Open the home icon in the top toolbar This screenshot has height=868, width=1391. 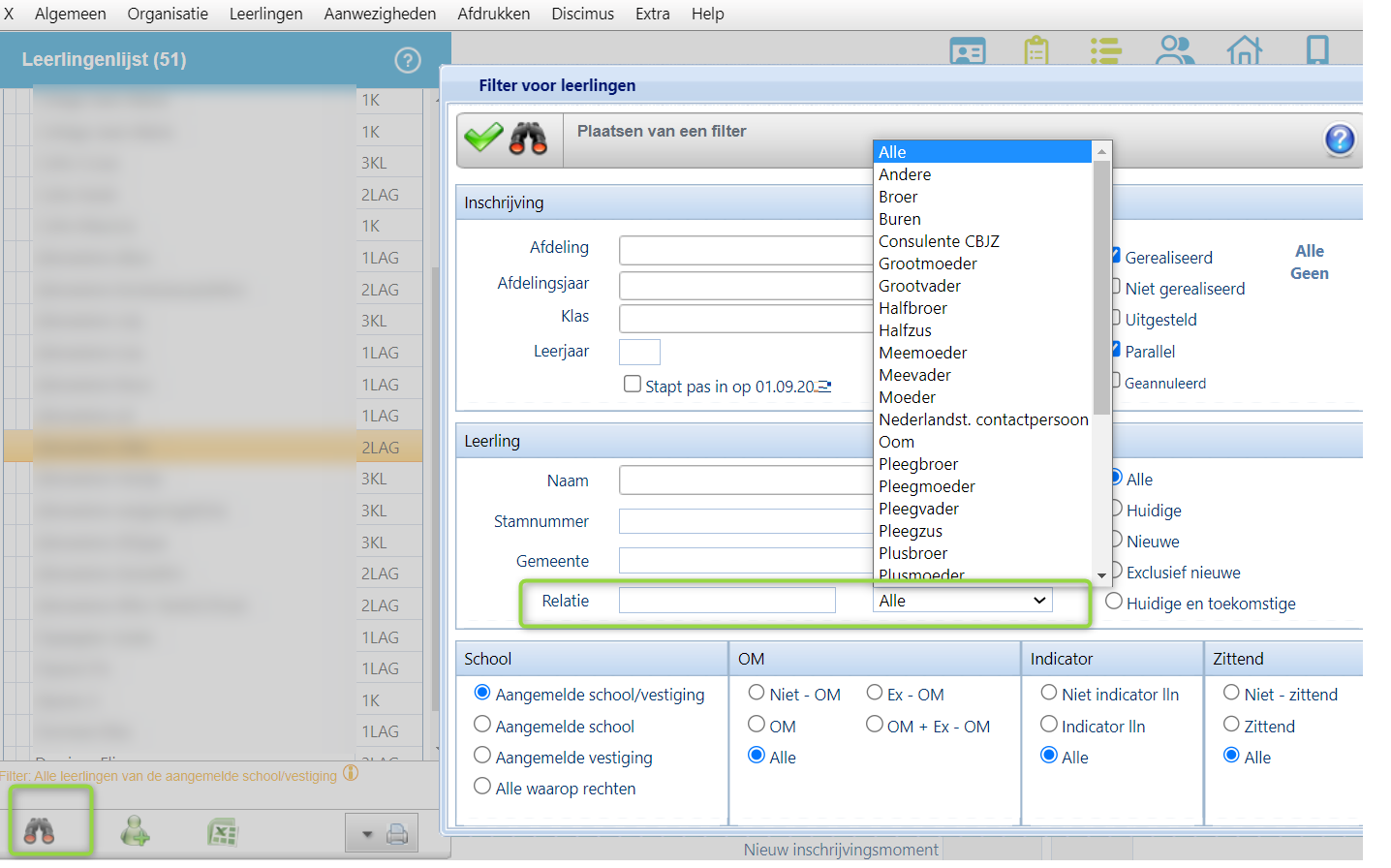(x=1244, y=50)
